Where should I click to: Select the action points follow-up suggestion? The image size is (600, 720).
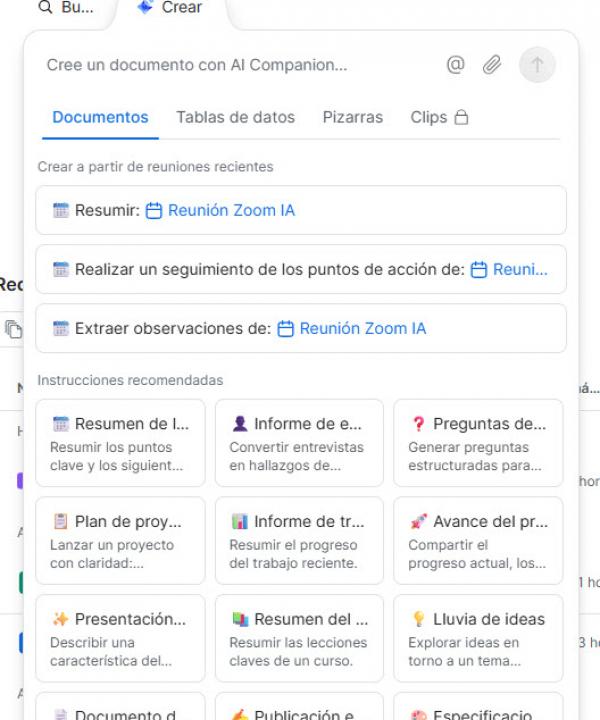click(300, 269)
